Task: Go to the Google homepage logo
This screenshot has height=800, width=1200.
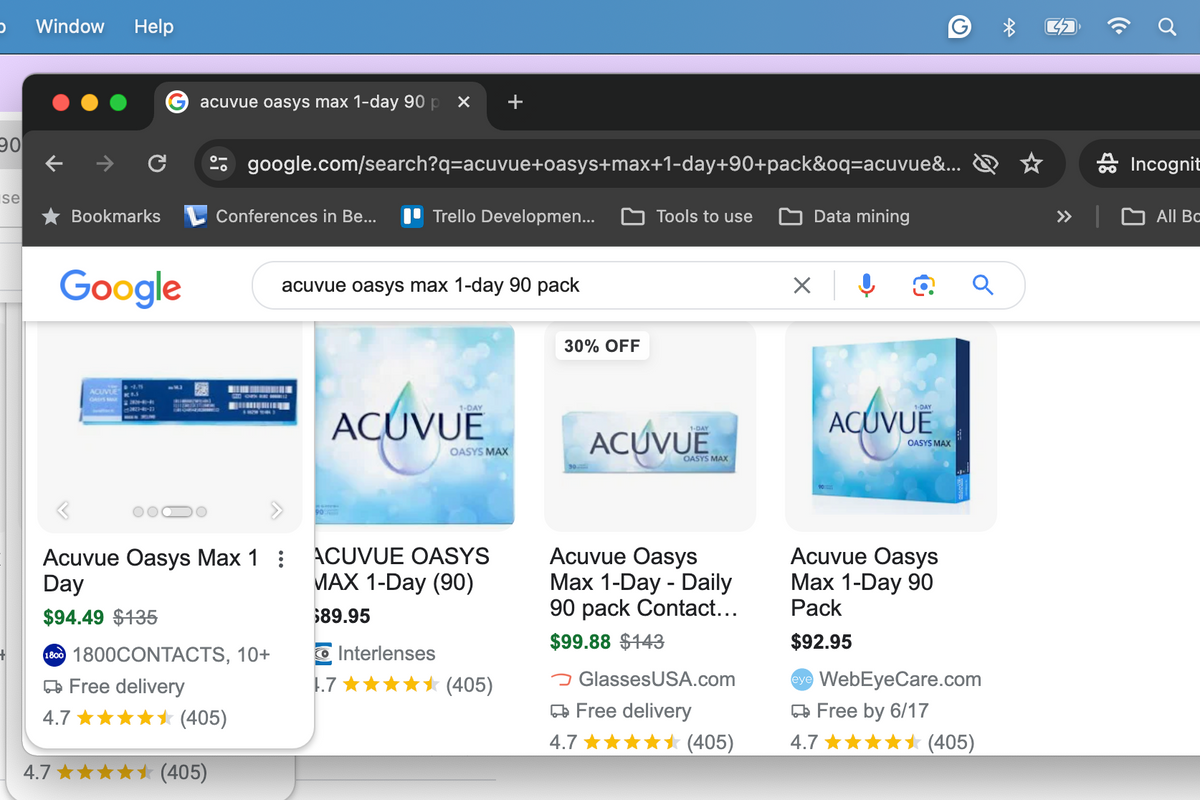Action: coord(120,287)
